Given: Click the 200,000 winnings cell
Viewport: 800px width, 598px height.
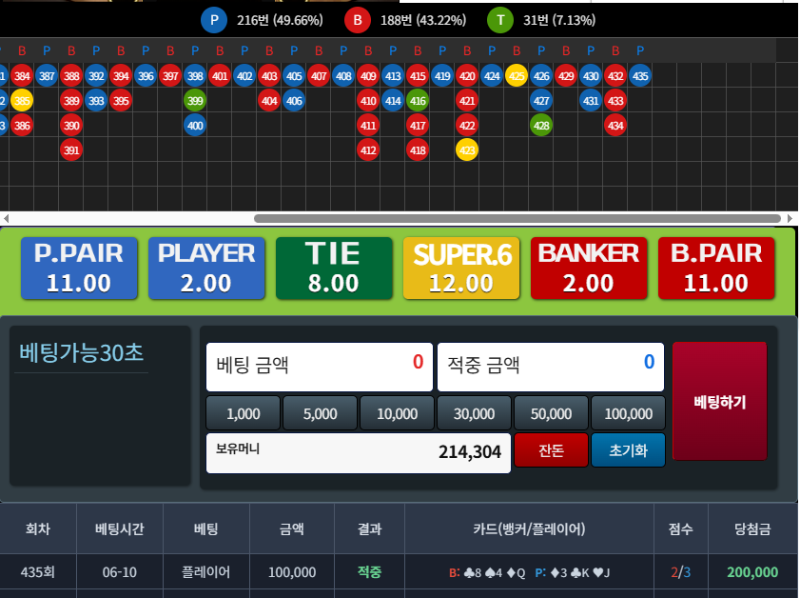Looking at the screenshot, I should 753,572.
